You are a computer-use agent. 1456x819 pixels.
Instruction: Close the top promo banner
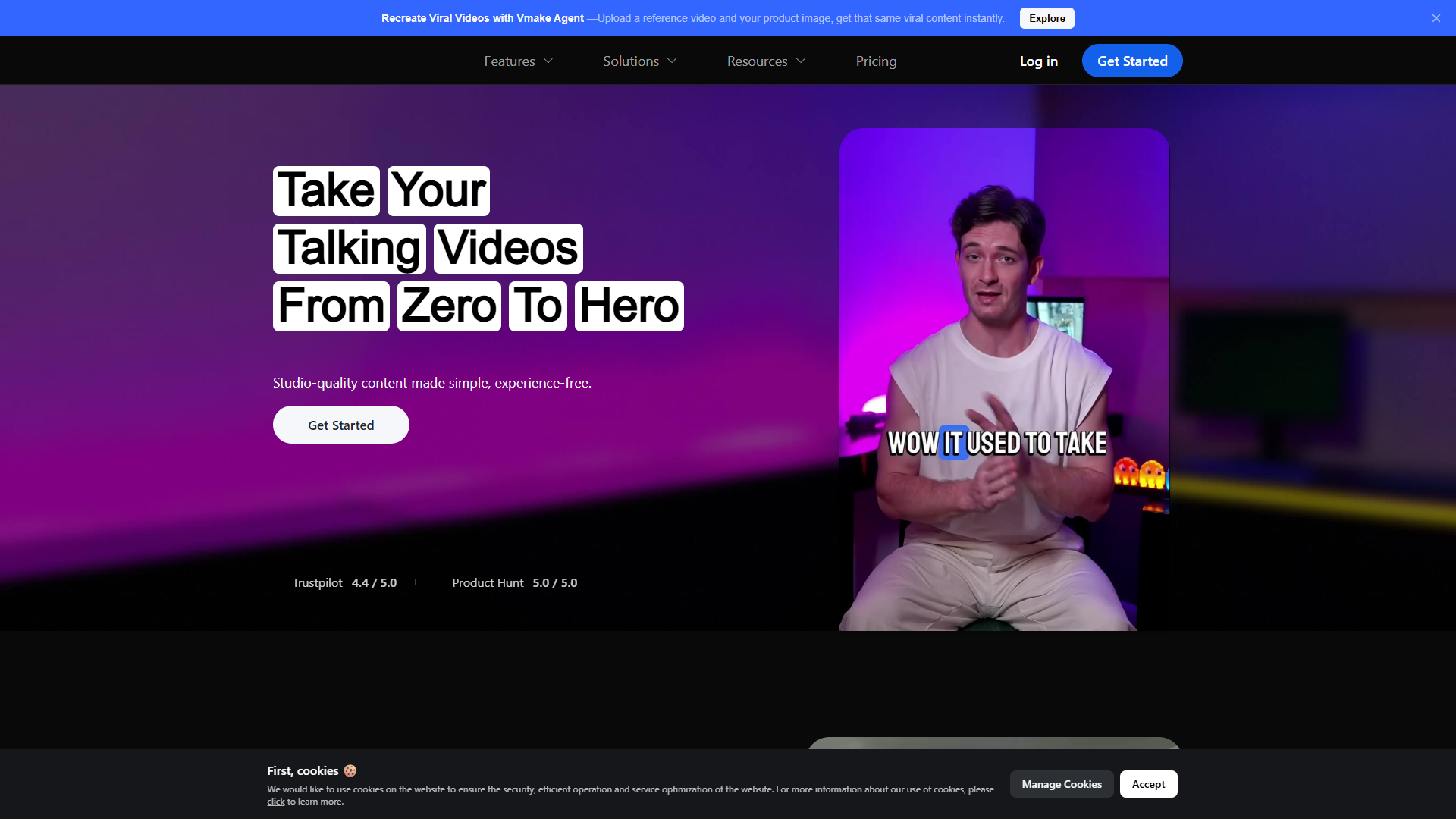pos(1436,18)
